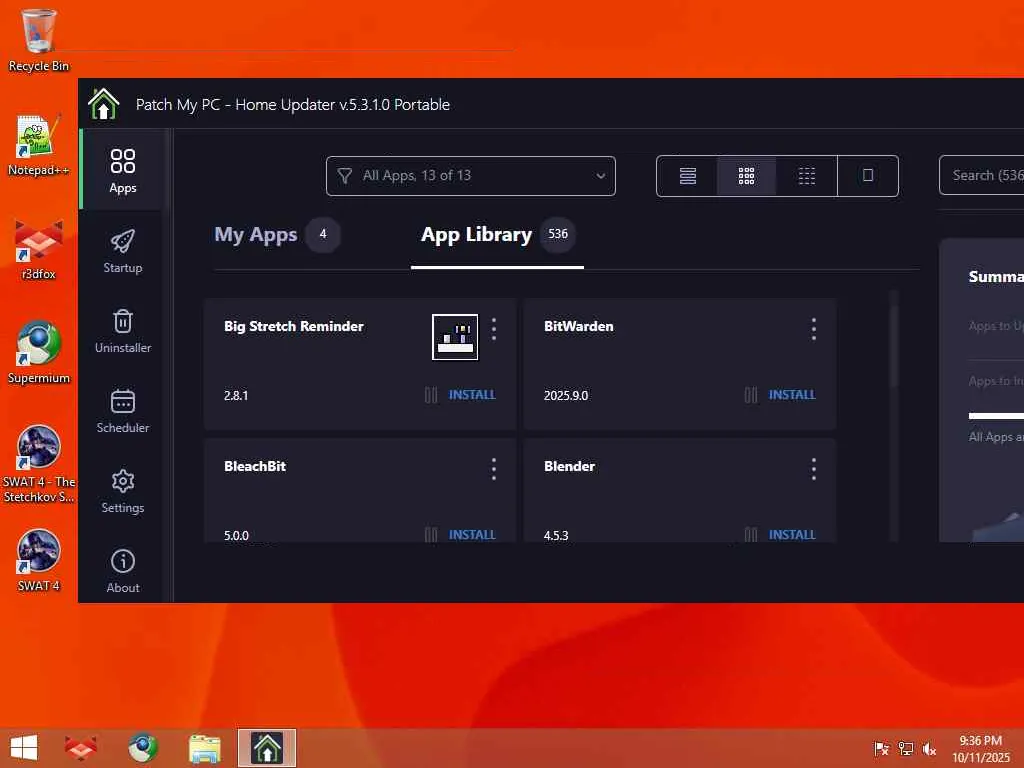Image resolution: width=1024 pixels, height=768 pixels.
Task: Open the Settings gear section
Action: 123,491
